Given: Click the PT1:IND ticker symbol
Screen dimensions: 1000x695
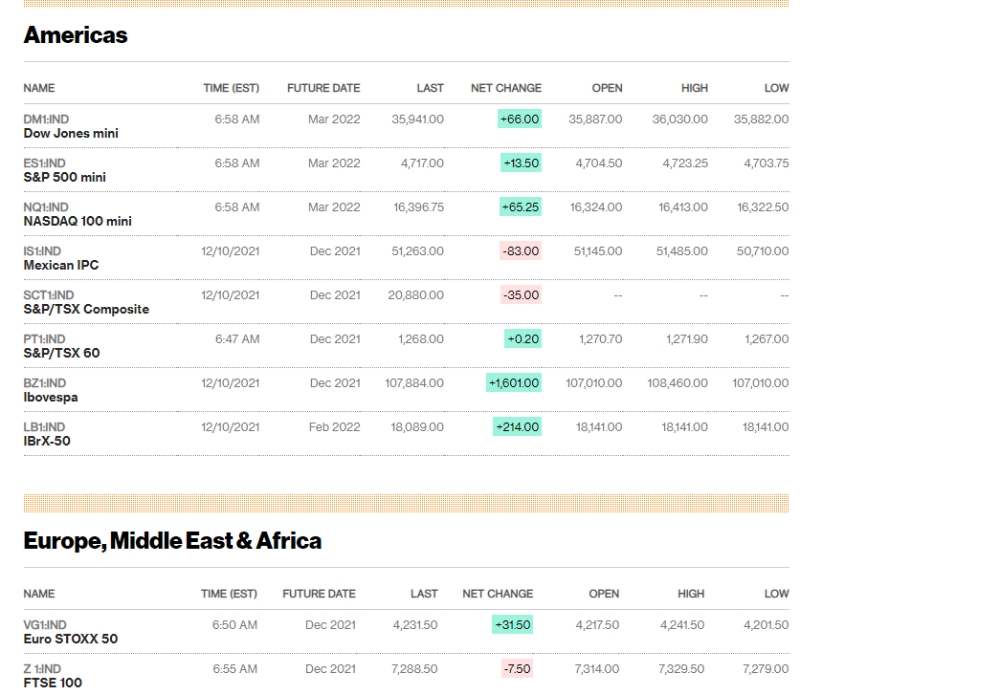Looking at the screenshot, I should tap(45, 339).
